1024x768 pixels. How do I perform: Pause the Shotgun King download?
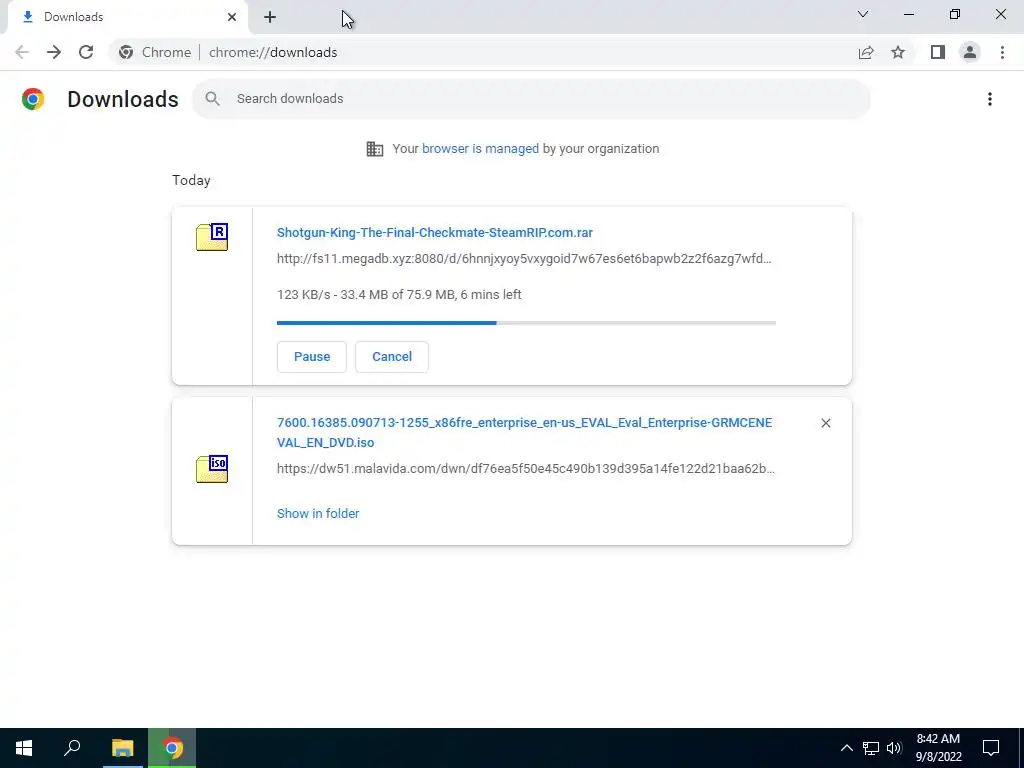click(x=312, y=357)
